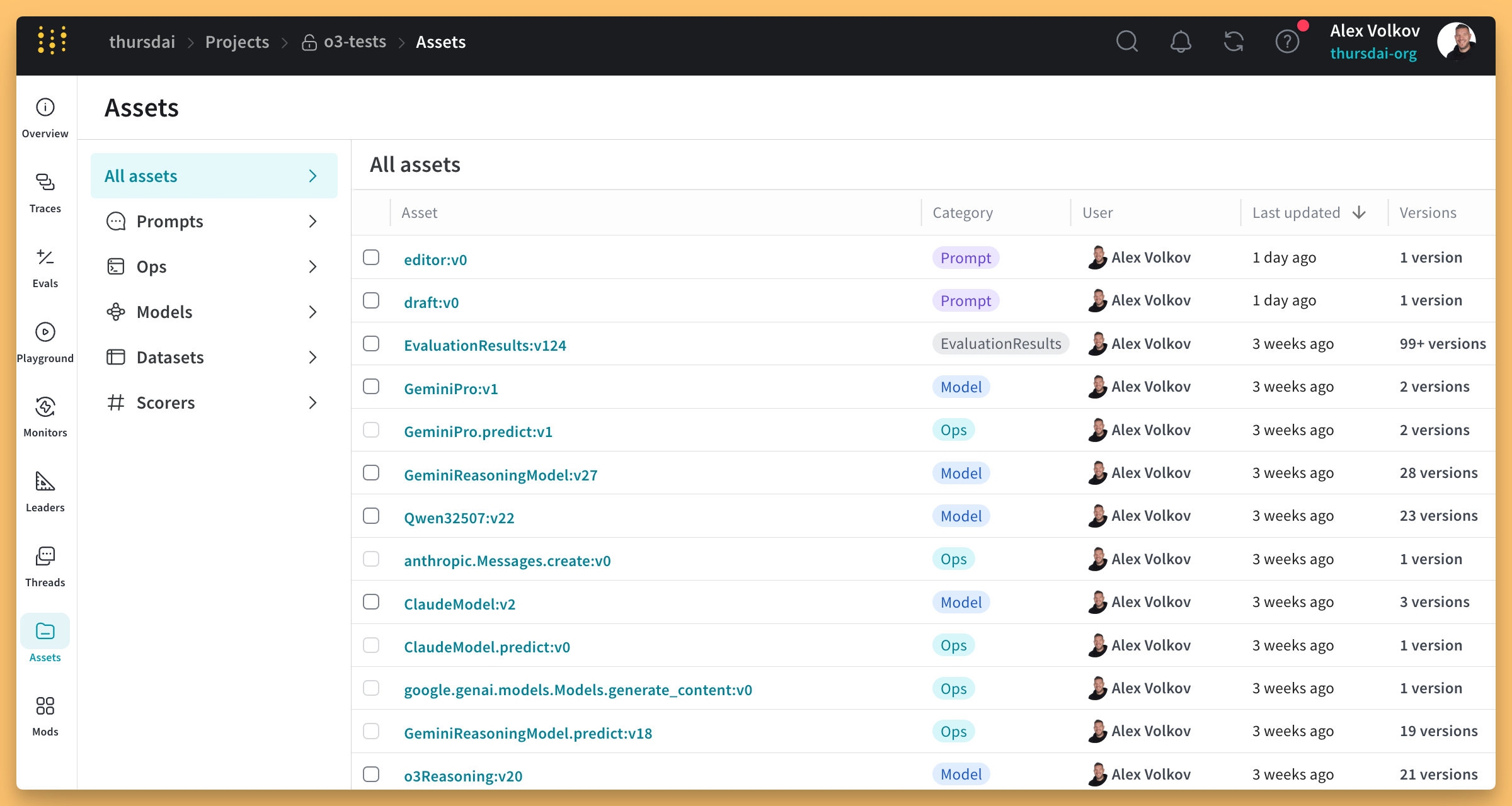Click the refresh sync icon

click(x=1234, y=42)
